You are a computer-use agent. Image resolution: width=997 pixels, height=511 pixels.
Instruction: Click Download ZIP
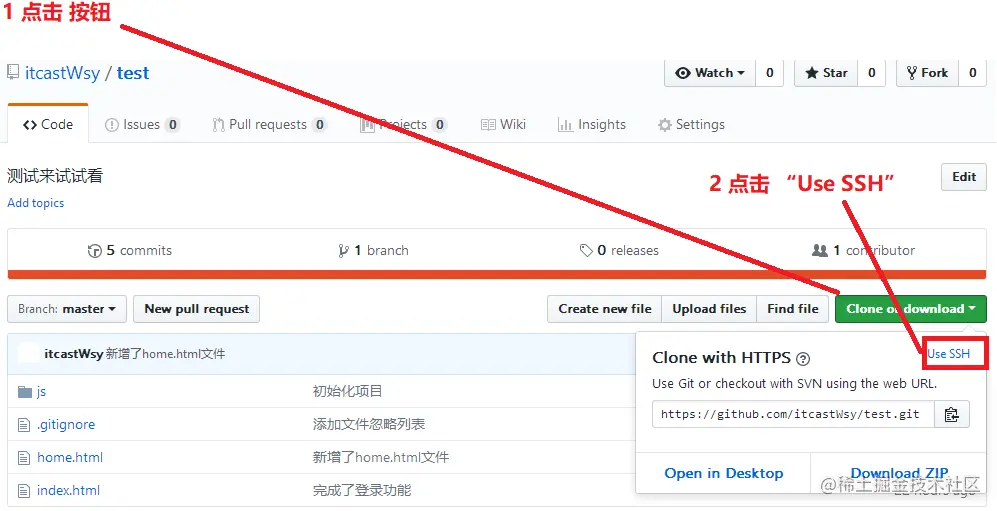point(899,474)
